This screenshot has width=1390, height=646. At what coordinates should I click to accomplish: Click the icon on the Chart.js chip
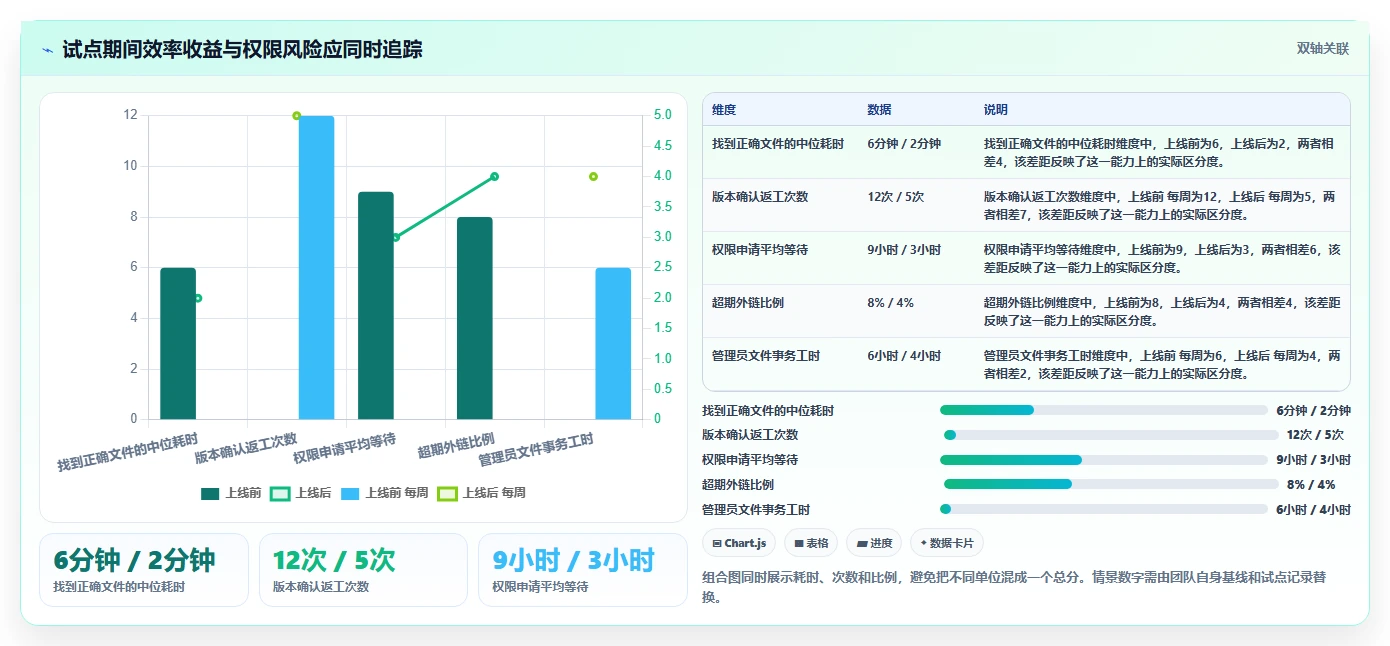(x=717, y=543)
